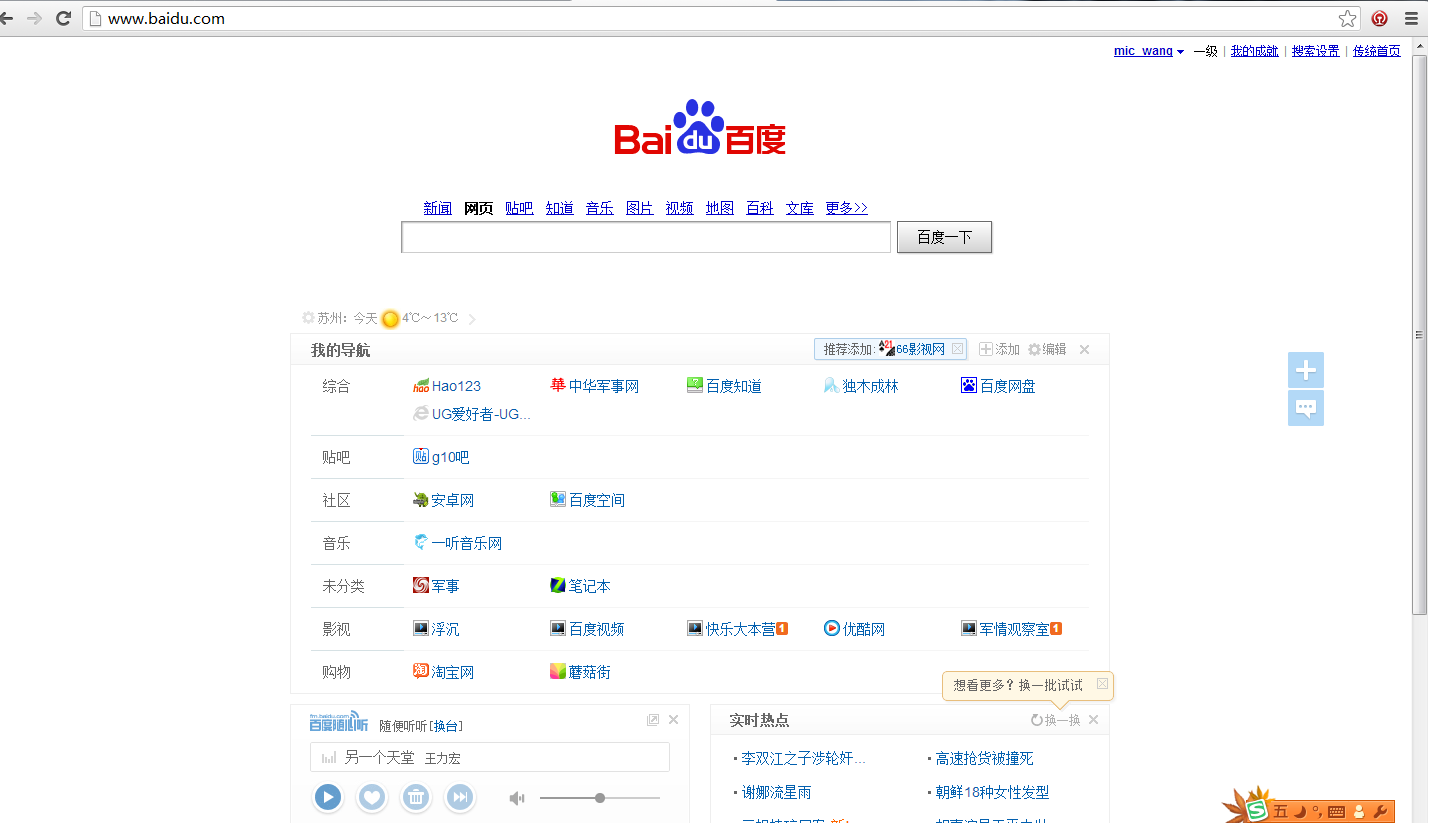Switch to 知道 search tab
This screenshot has width=1435, height=823.
[x=560, y=208]
